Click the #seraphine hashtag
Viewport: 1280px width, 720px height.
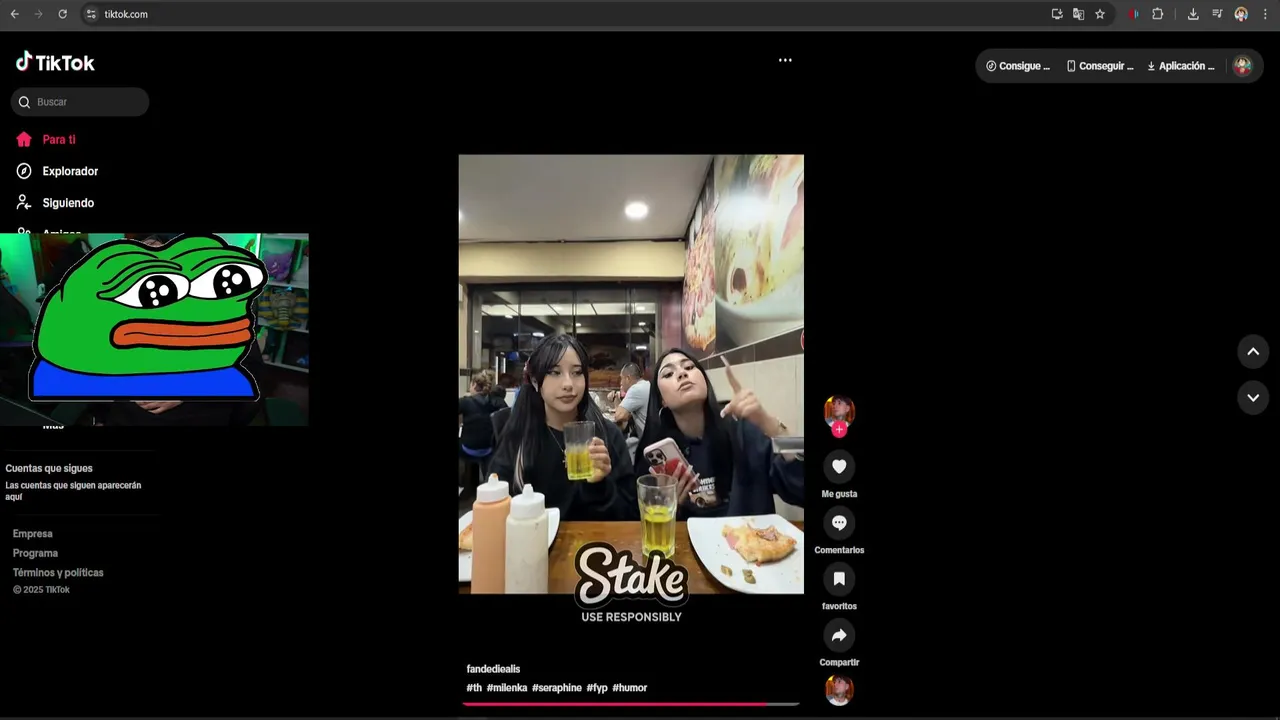pos(557,688)
